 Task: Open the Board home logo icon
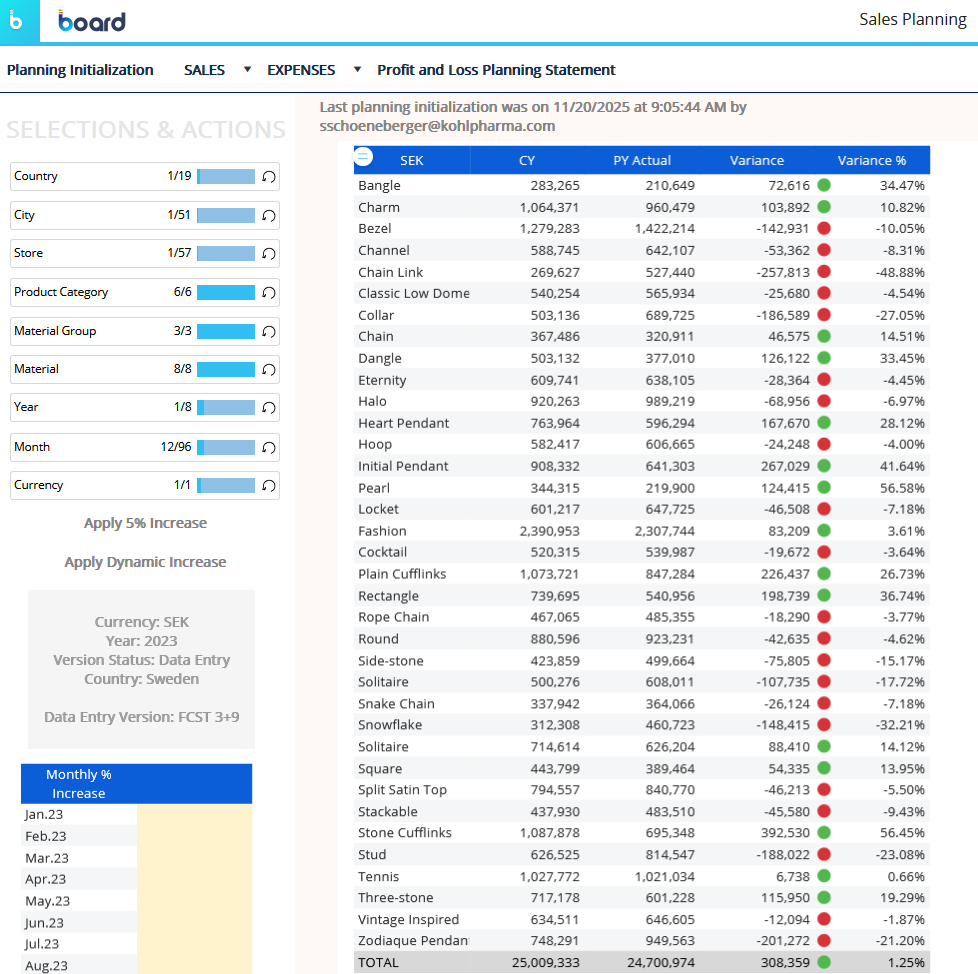point(19,21)
